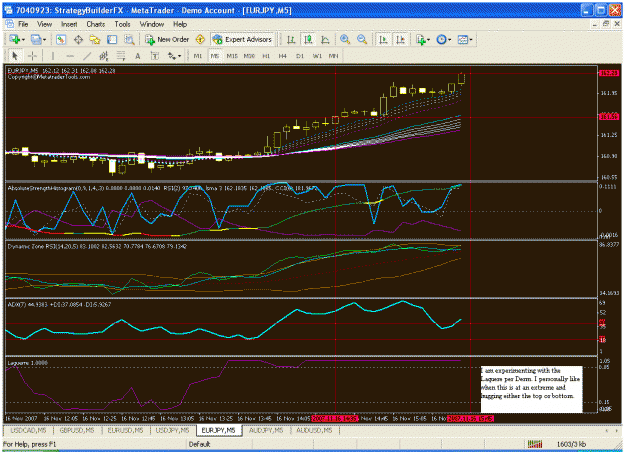Expand the Periods clock dropdown arrow
The width and height of the screenshot is (625, 452).
tap(450, 40)
